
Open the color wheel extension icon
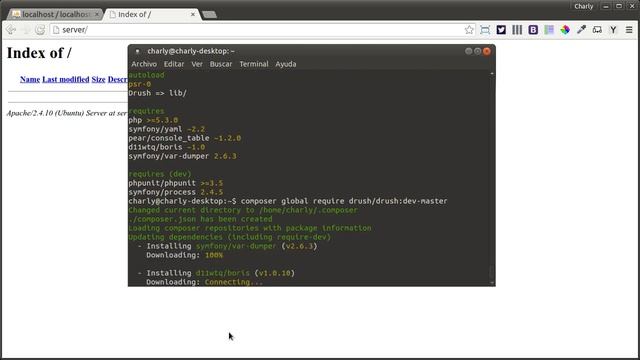[565, 30]
